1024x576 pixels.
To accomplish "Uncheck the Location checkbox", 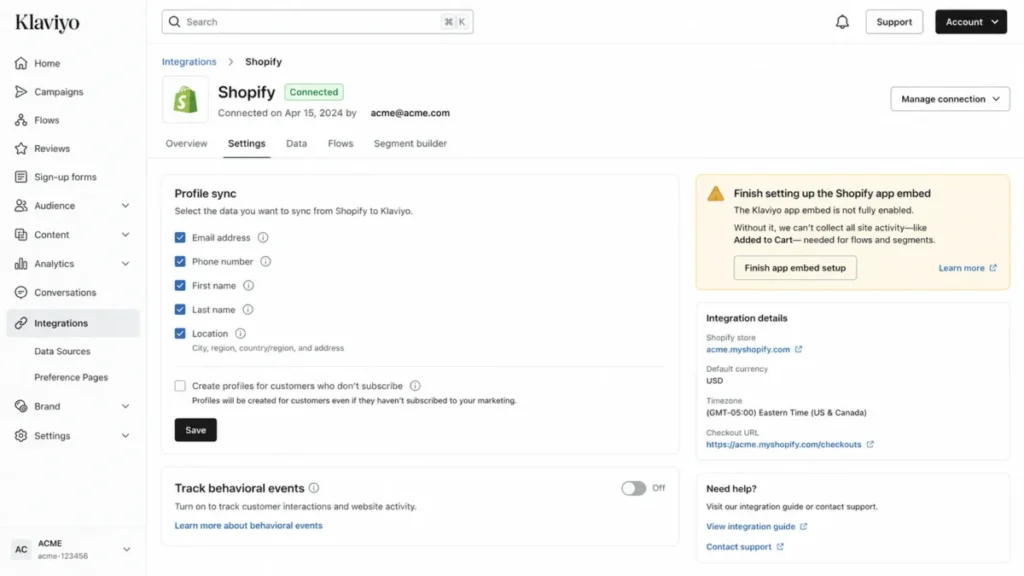I will tap(180, 334).
